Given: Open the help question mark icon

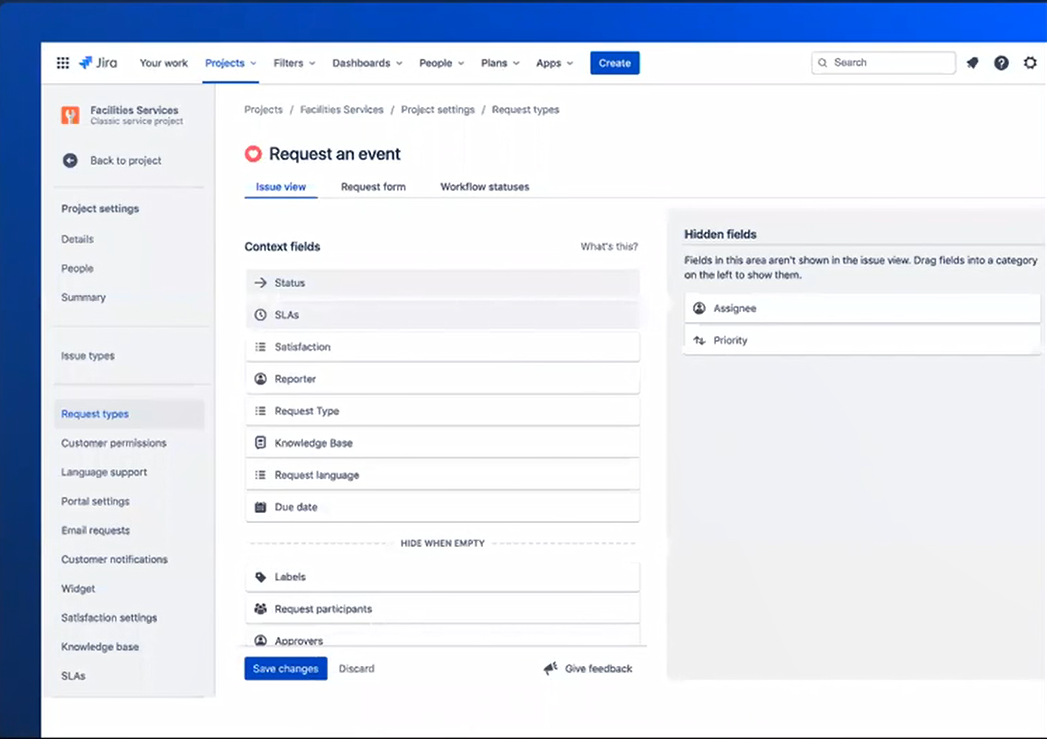Looking at the screenshot, I should [1001, 63].
